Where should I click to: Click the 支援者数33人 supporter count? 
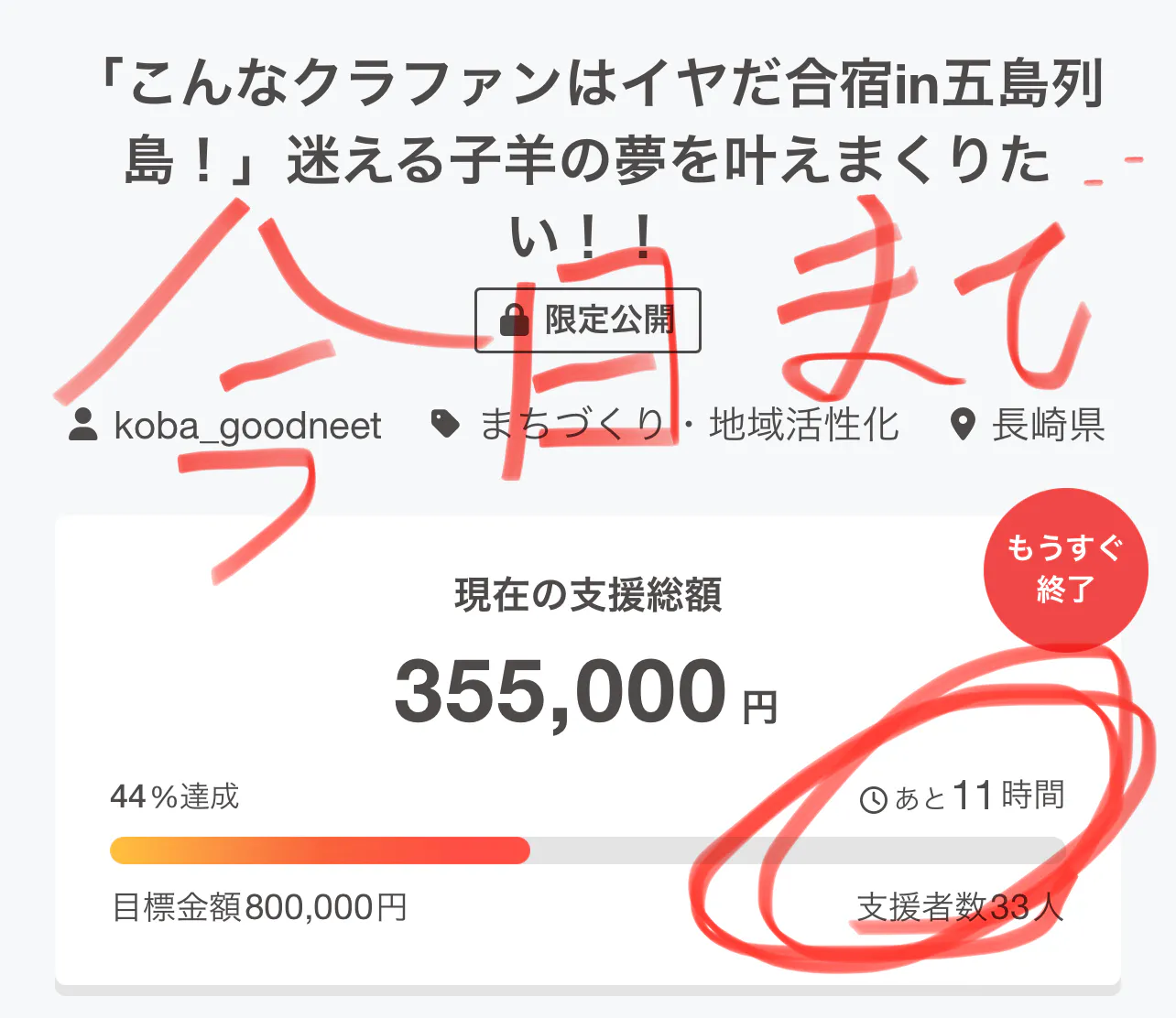[959, 907]
